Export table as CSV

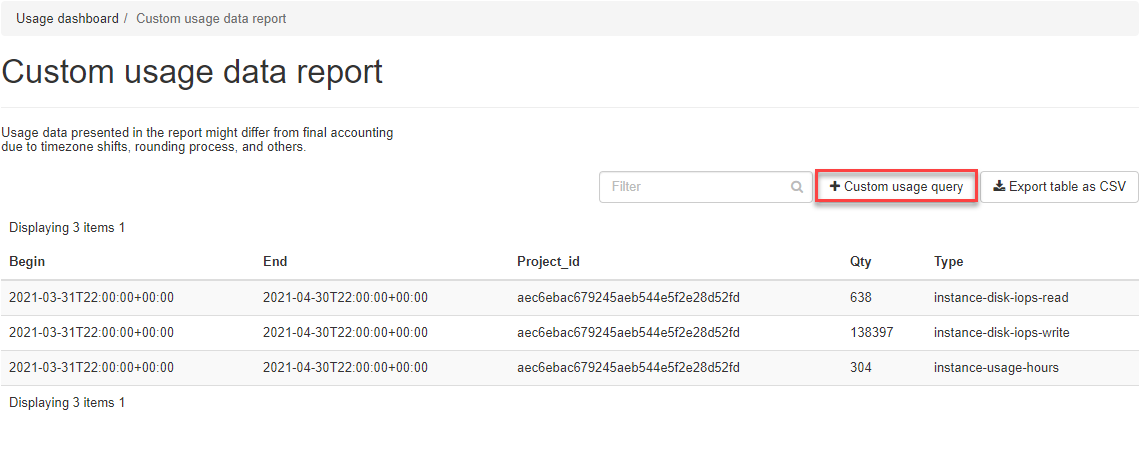pyautogui.click(x=1059, y=187)
